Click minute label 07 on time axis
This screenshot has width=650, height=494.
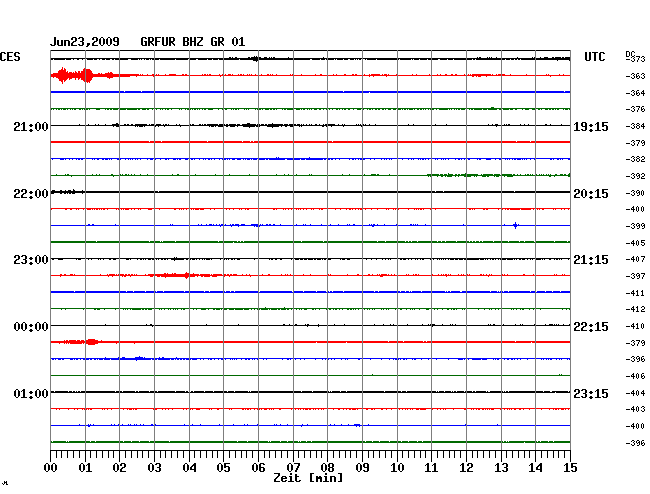pos(293,468)
